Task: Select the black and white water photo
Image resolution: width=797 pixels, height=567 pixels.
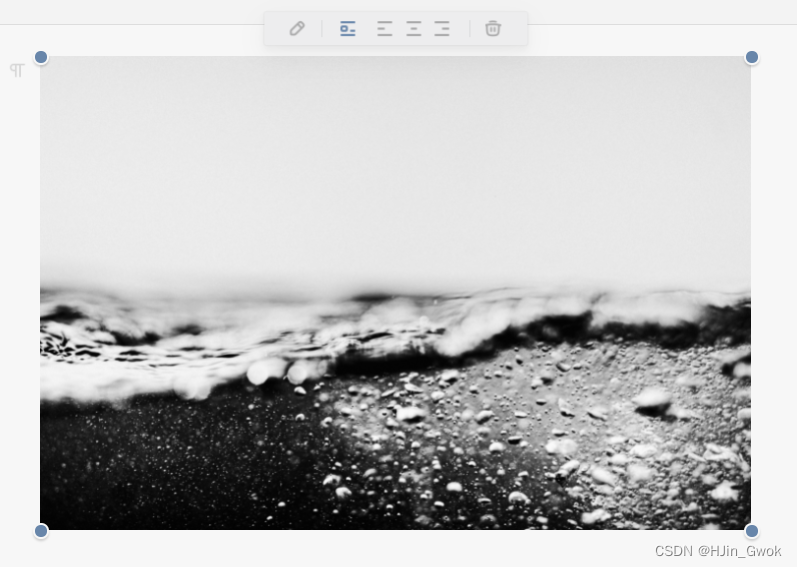Action: pyautogui.click(x=395, y=293)
